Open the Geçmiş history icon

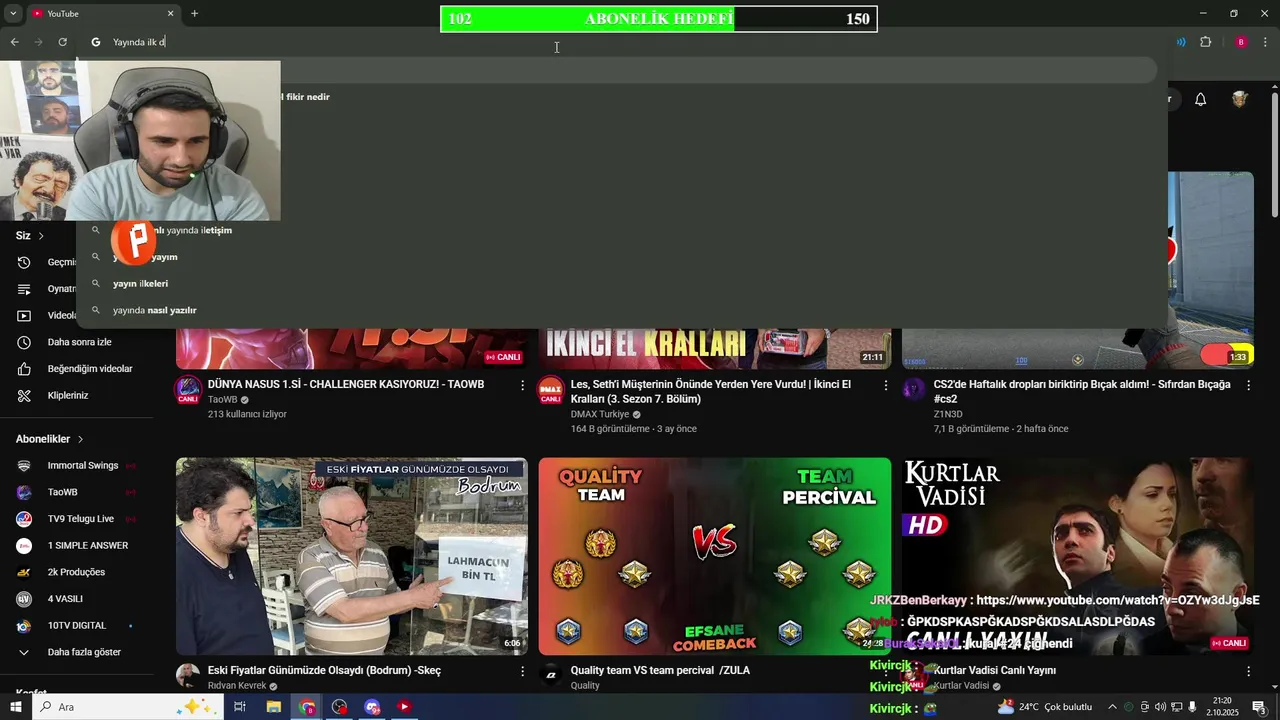point(25,262)
